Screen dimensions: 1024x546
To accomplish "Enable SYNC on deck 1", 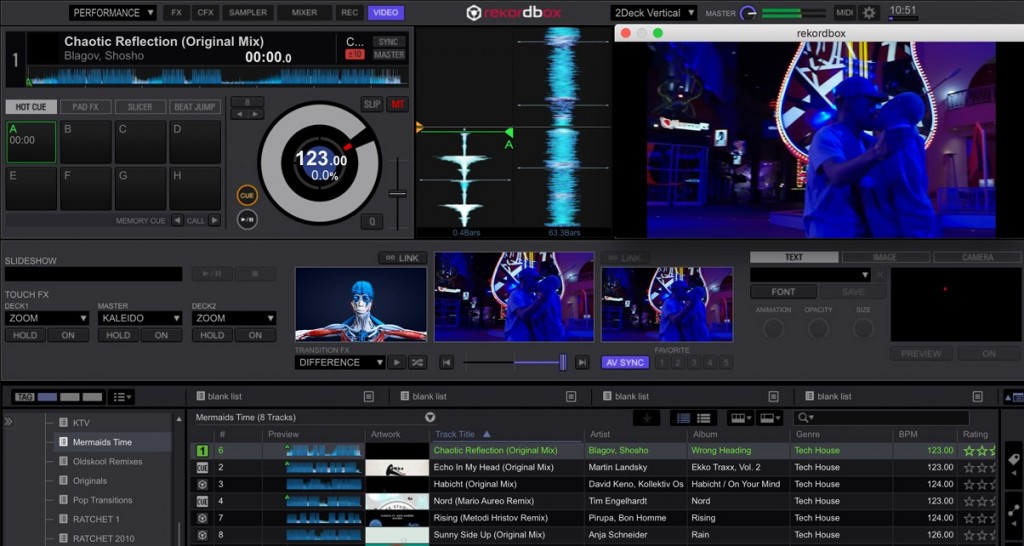I will [x=389, y=41].
